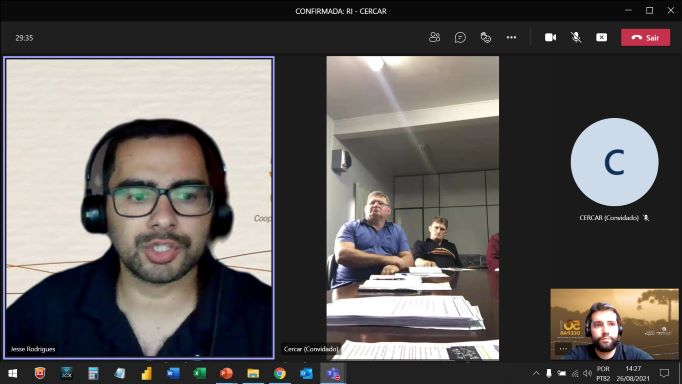Image resolution: width=682 pixels, height=384 pixels.
Task: Open Excel from the taskbar
Action: pos(200,373)
